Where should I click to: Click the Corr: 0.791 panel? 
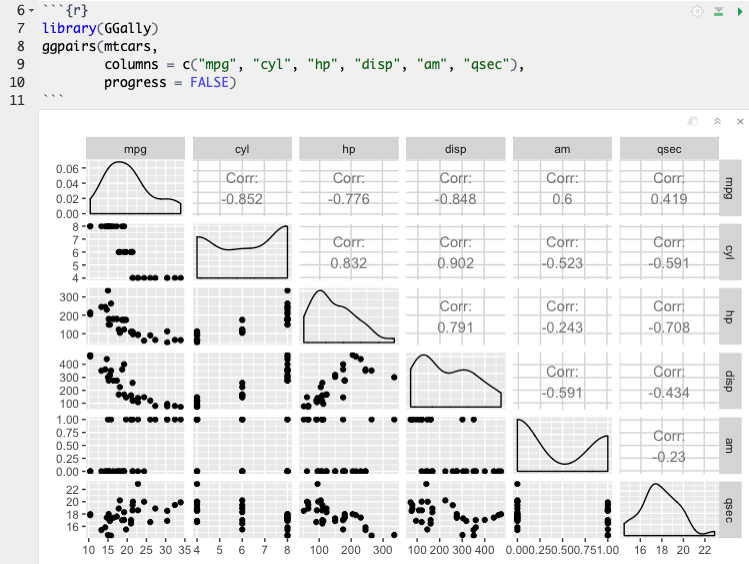tap(456, 316)
